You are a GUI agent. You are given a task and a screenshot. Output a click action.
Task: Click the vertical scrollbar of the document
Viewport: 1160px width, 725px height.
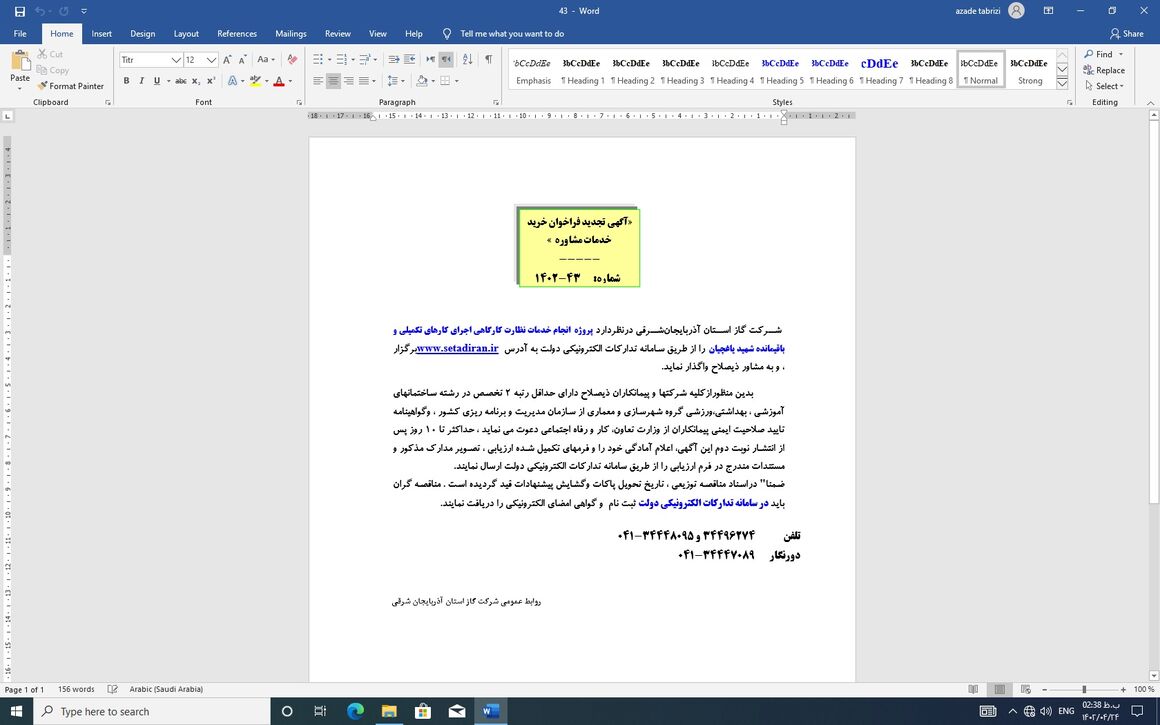pyautogui.click(x=1153, y=311)
